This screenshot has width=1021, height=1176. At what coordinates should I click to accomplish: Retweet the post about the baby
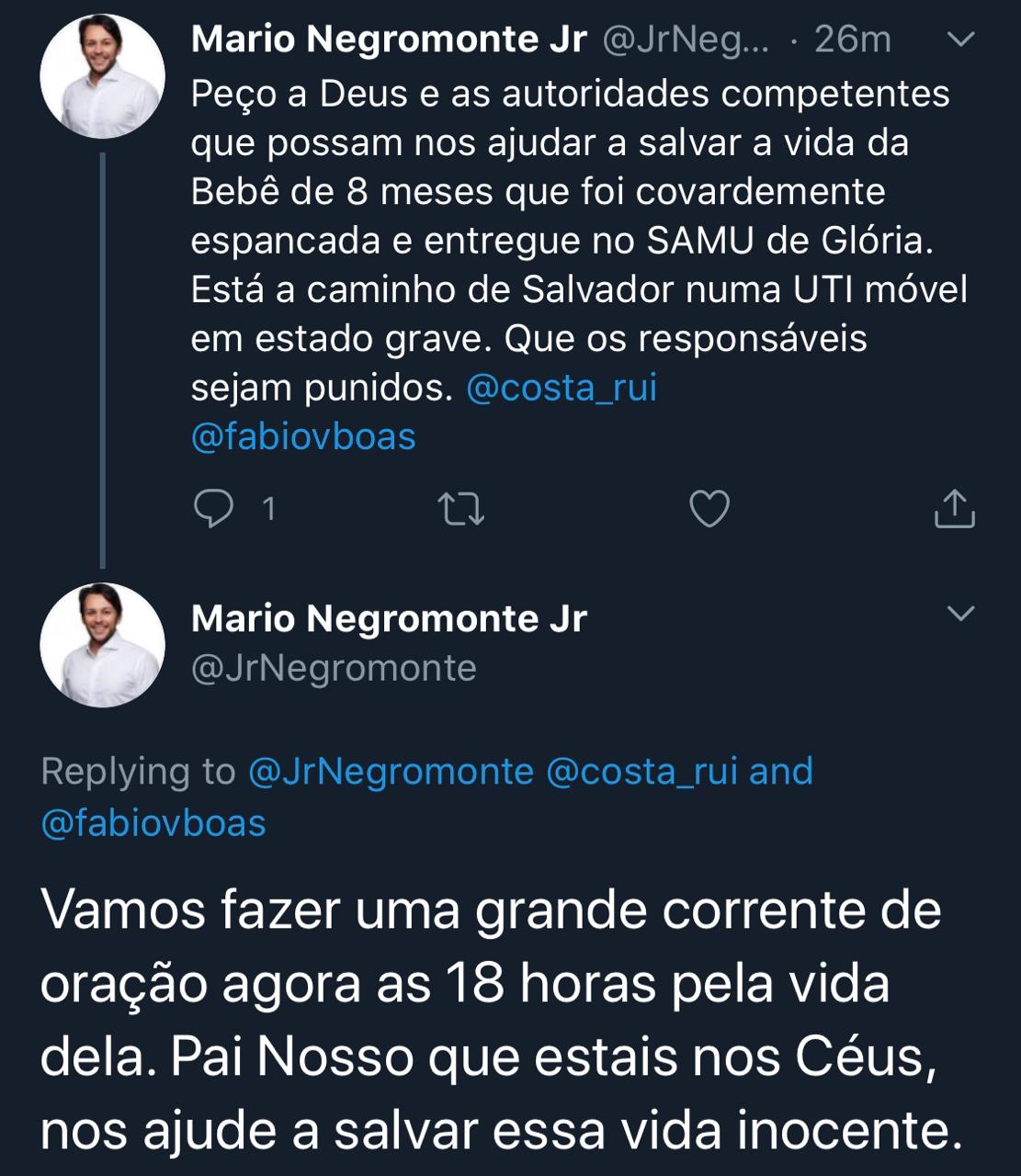tap(461, 509)
